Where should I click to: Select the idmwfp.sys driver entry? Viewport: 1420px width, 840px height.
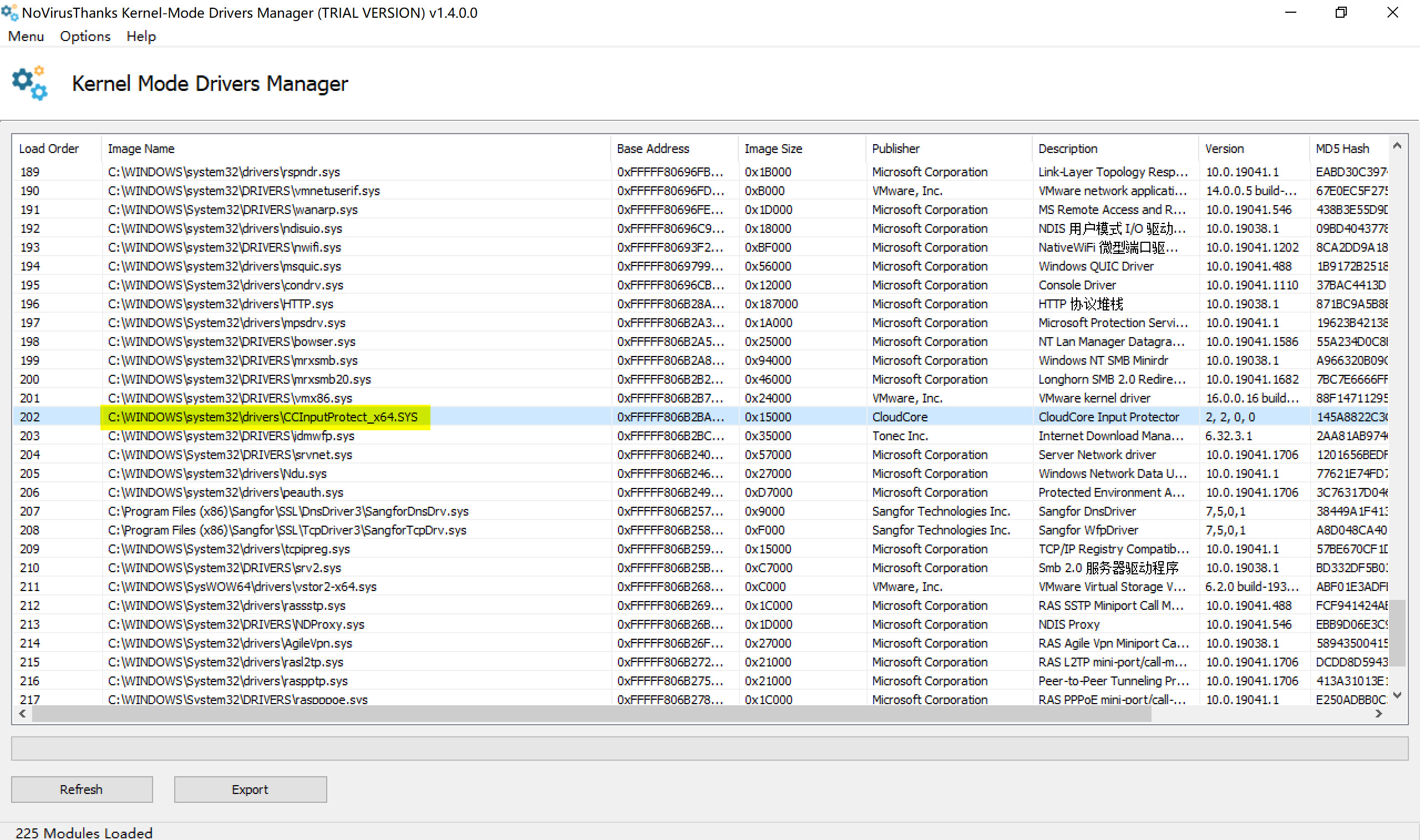(x=701, y=436)
